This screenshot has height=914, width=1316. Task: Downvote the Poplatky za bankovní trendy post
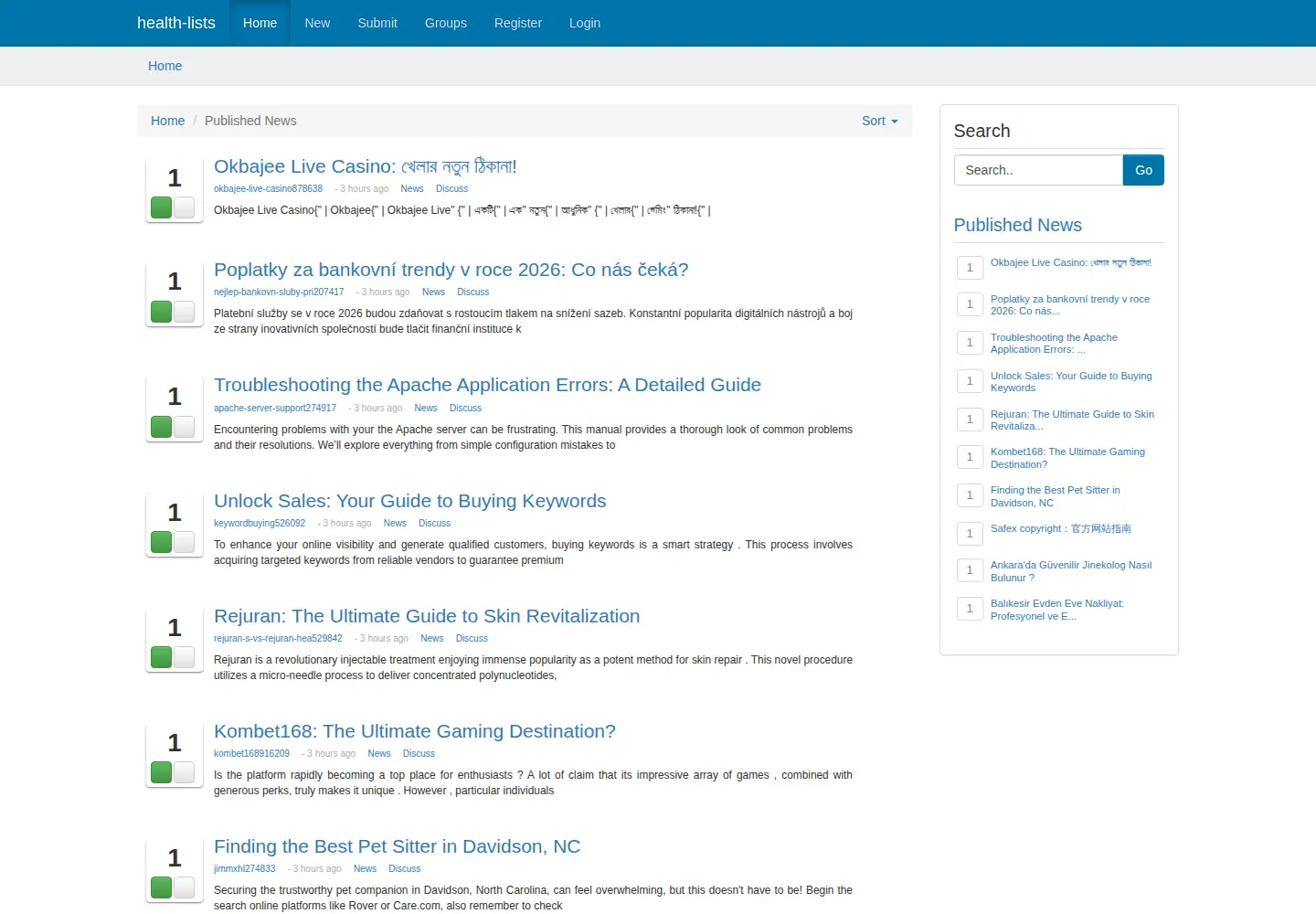tap(185, 312)
